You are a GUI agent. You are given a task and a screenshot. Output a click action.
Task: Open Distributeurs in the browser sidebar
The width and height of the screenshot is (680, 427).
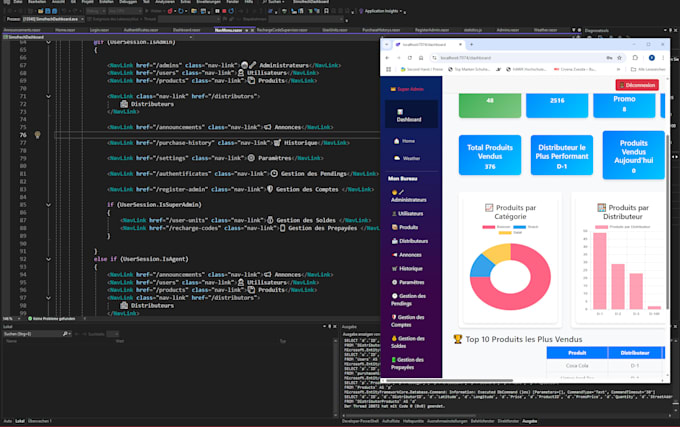coord(410,241)
